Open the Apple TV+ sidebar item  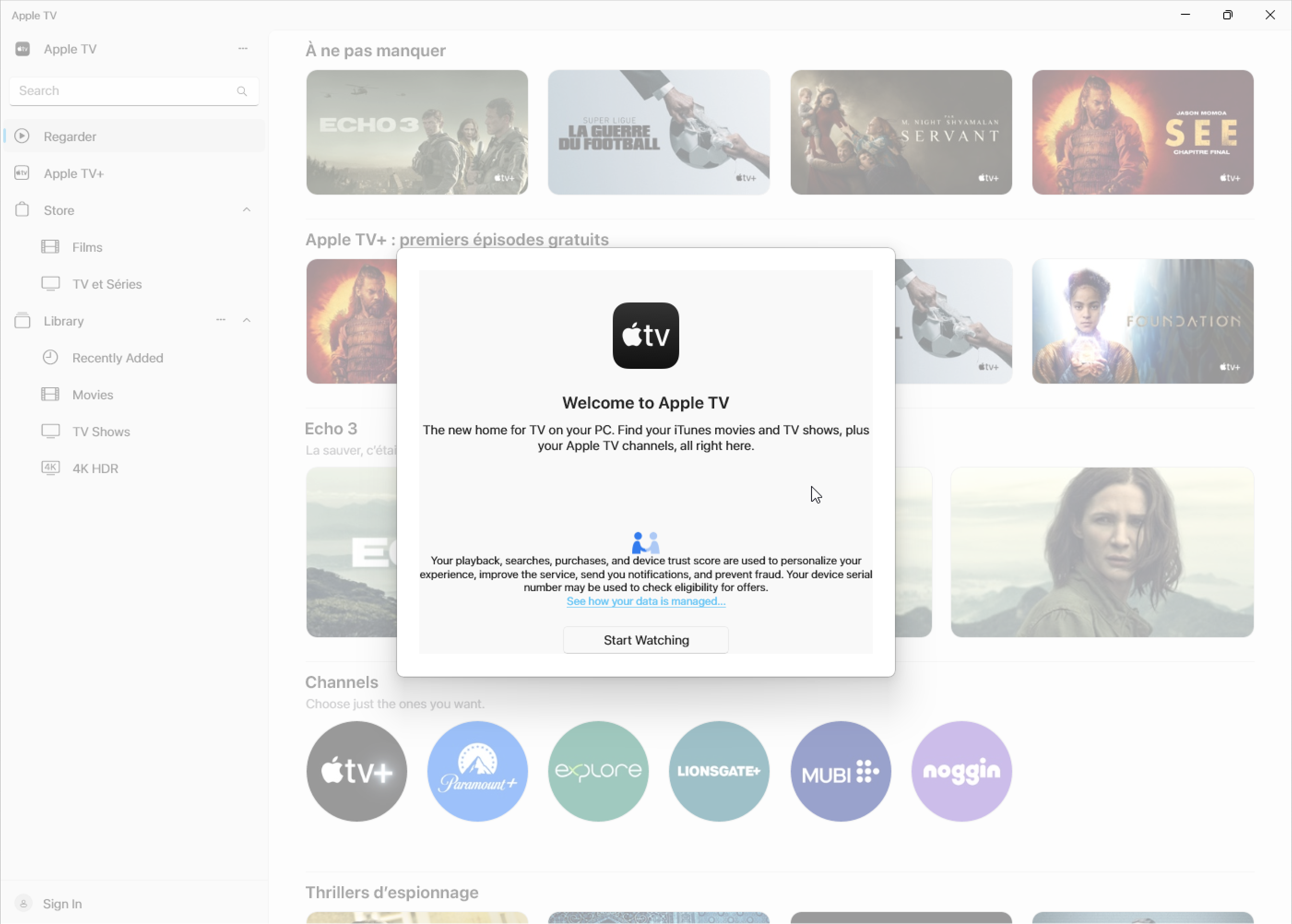click(134, 173)
